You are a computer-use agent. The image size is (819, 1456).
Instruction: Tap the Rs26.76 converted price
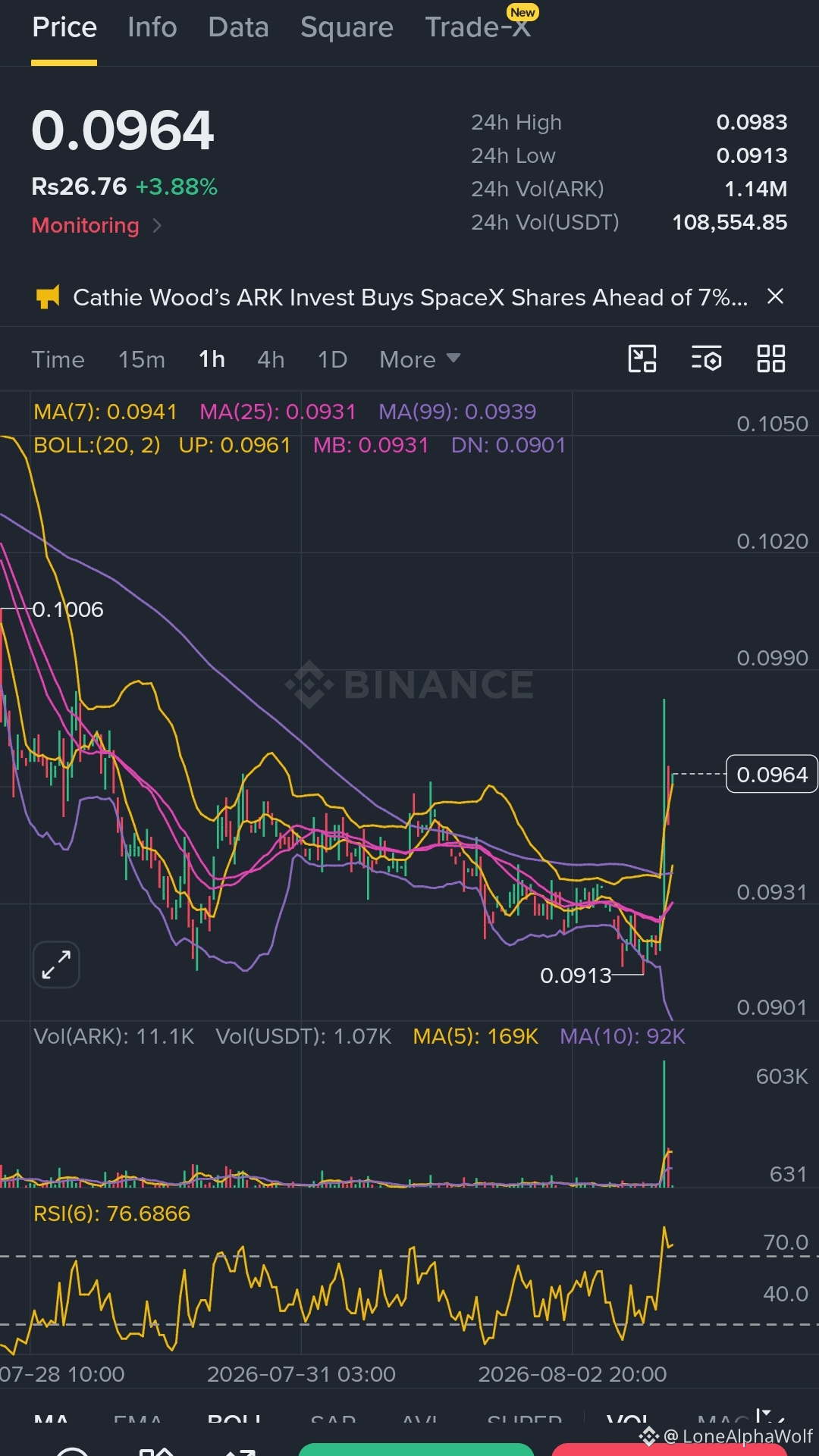point(79,186)
